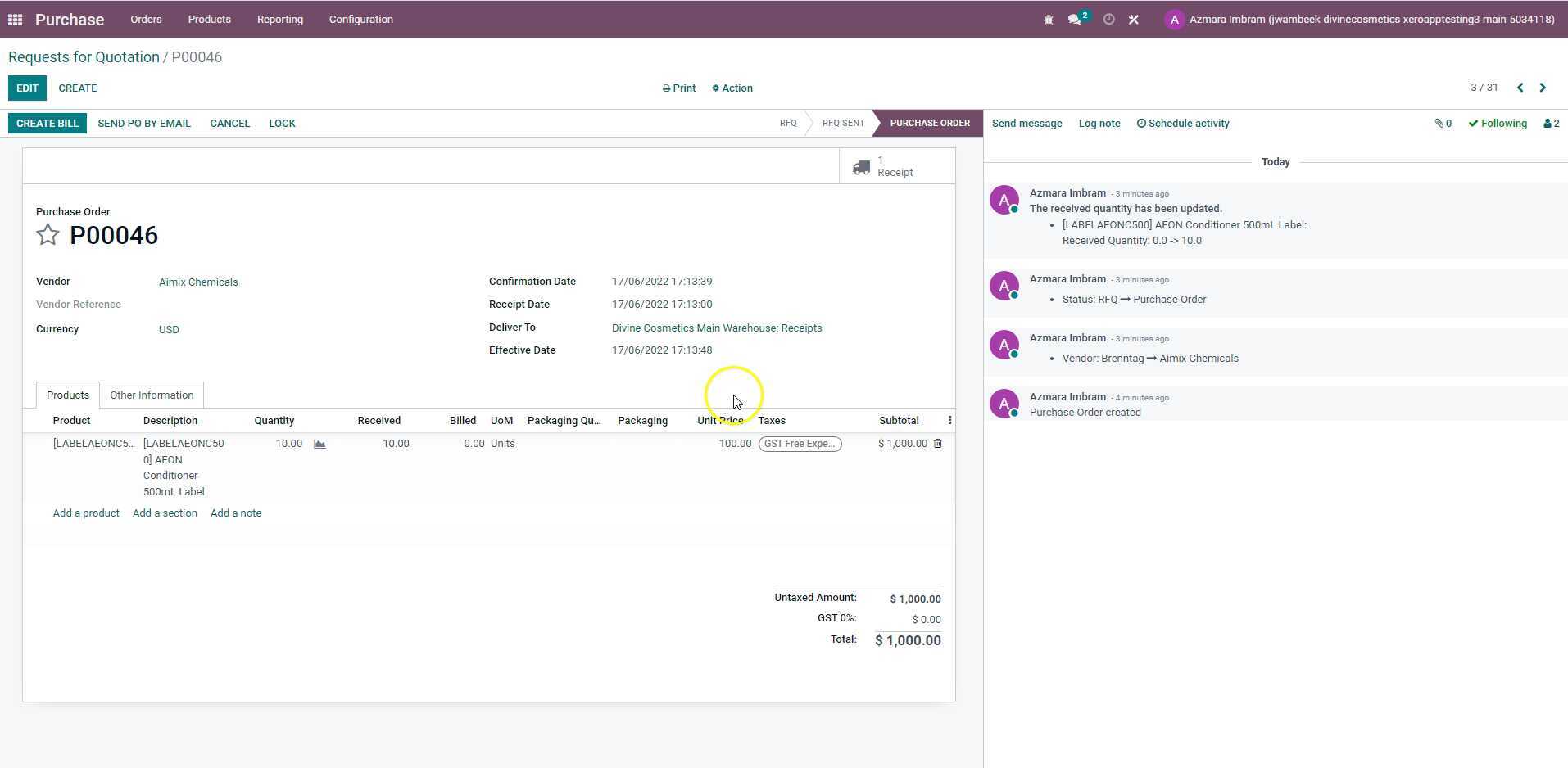Open the Configuration menu
Screen dimensions: 1568x768
pyautogui.click(x=360, y=20)
